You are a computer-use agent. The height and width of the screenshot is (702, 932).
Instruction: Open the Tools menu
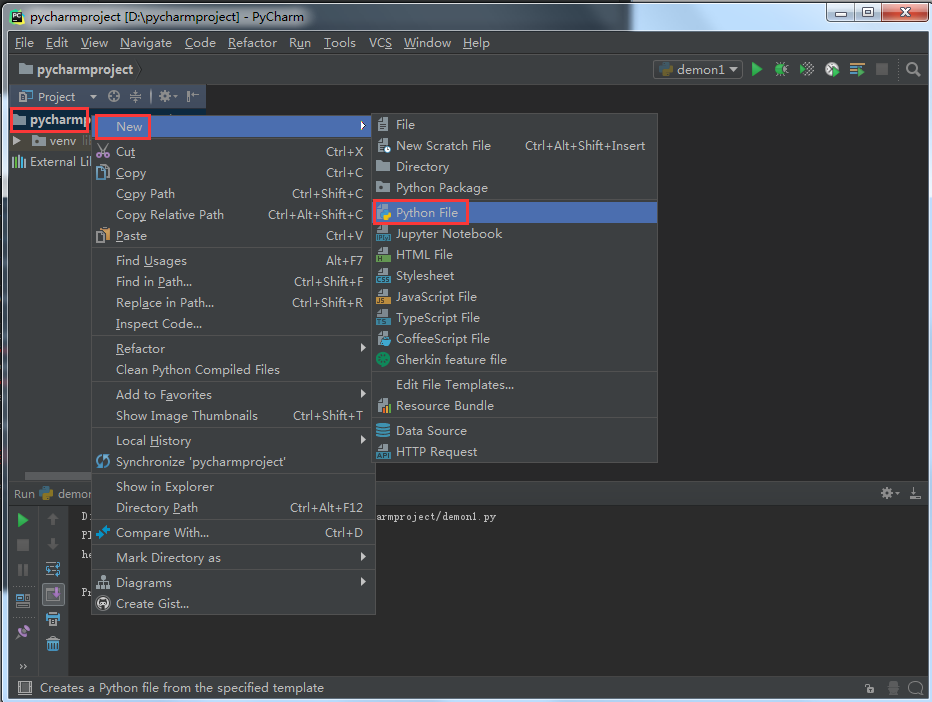pos(339,43)
